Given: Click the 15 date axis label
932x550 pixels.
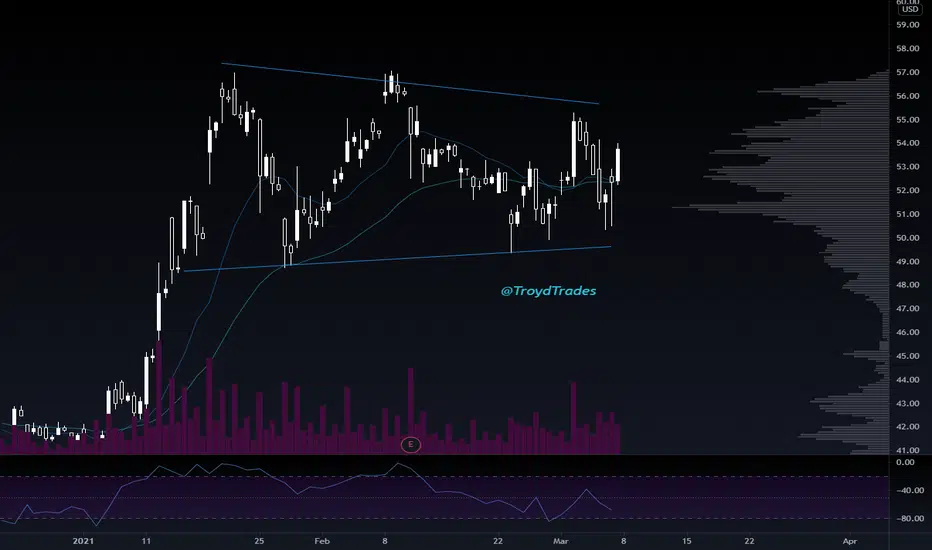Looking at the screenshot, I should (687, 541).
